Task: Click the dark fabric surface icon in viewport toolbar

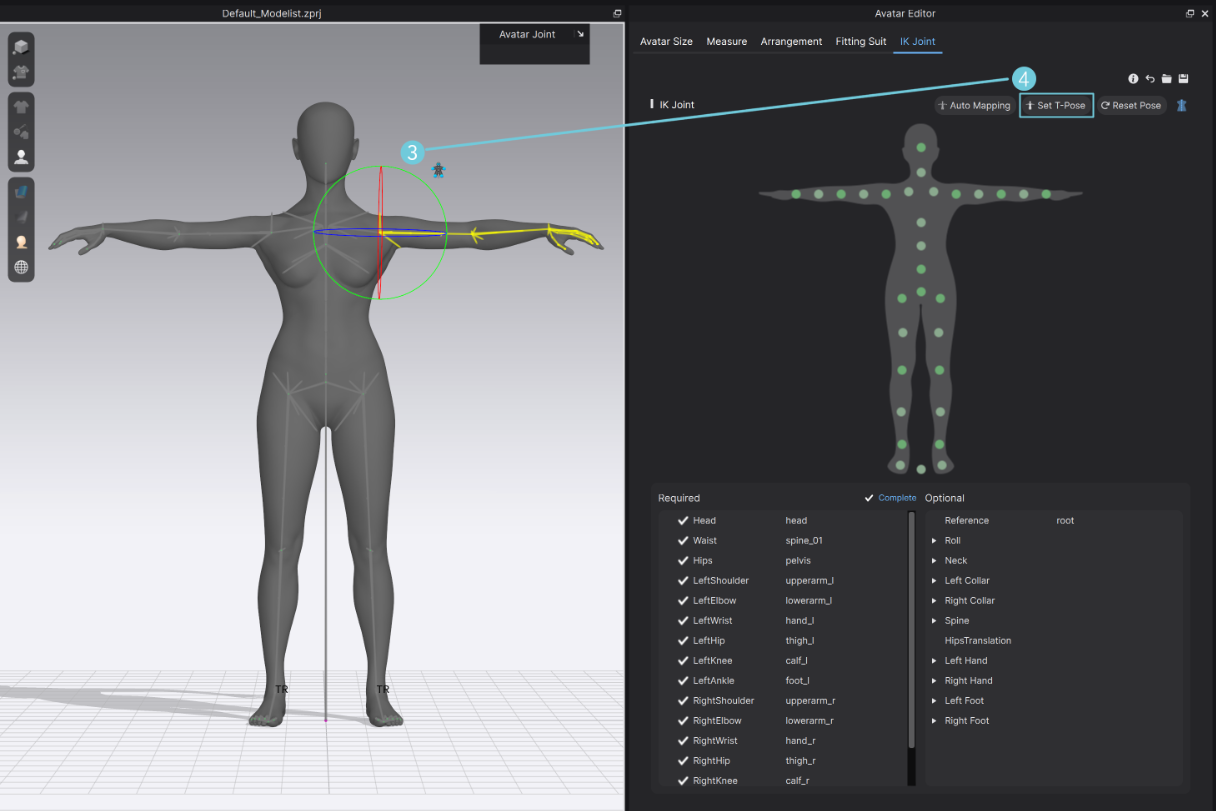Action: (x=21, y=216)
